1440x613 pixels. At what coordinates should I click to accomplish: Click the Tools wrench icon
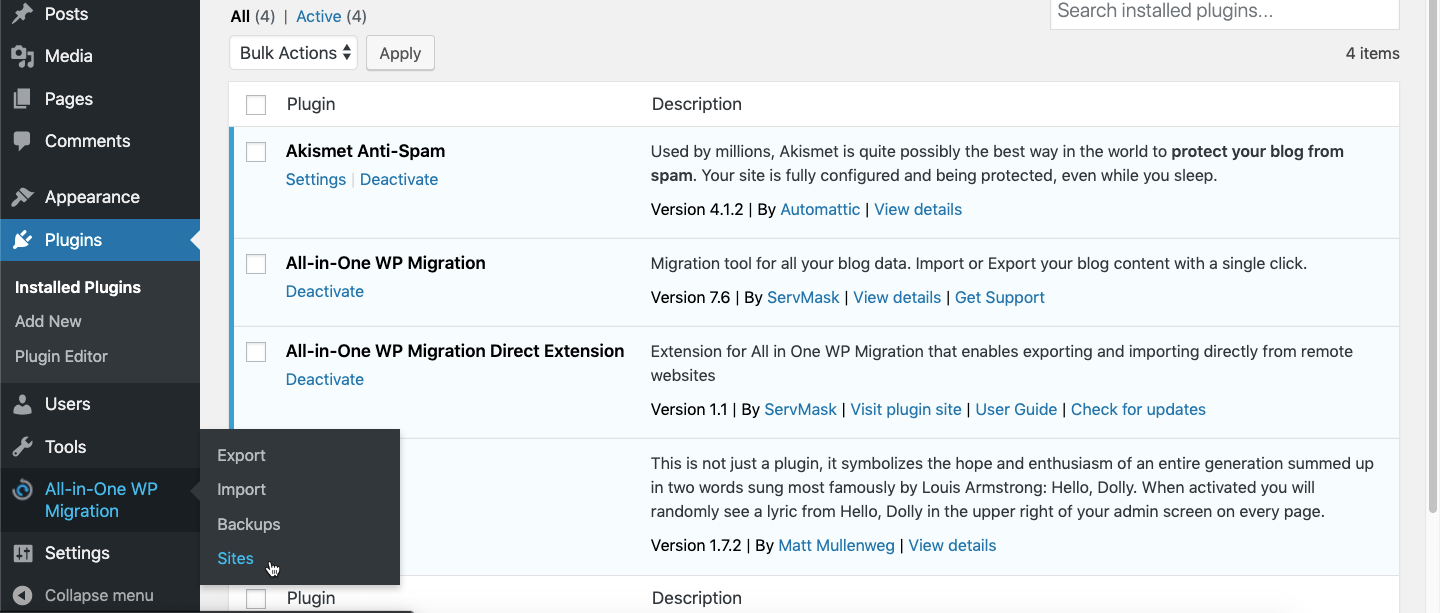point(22,447)
